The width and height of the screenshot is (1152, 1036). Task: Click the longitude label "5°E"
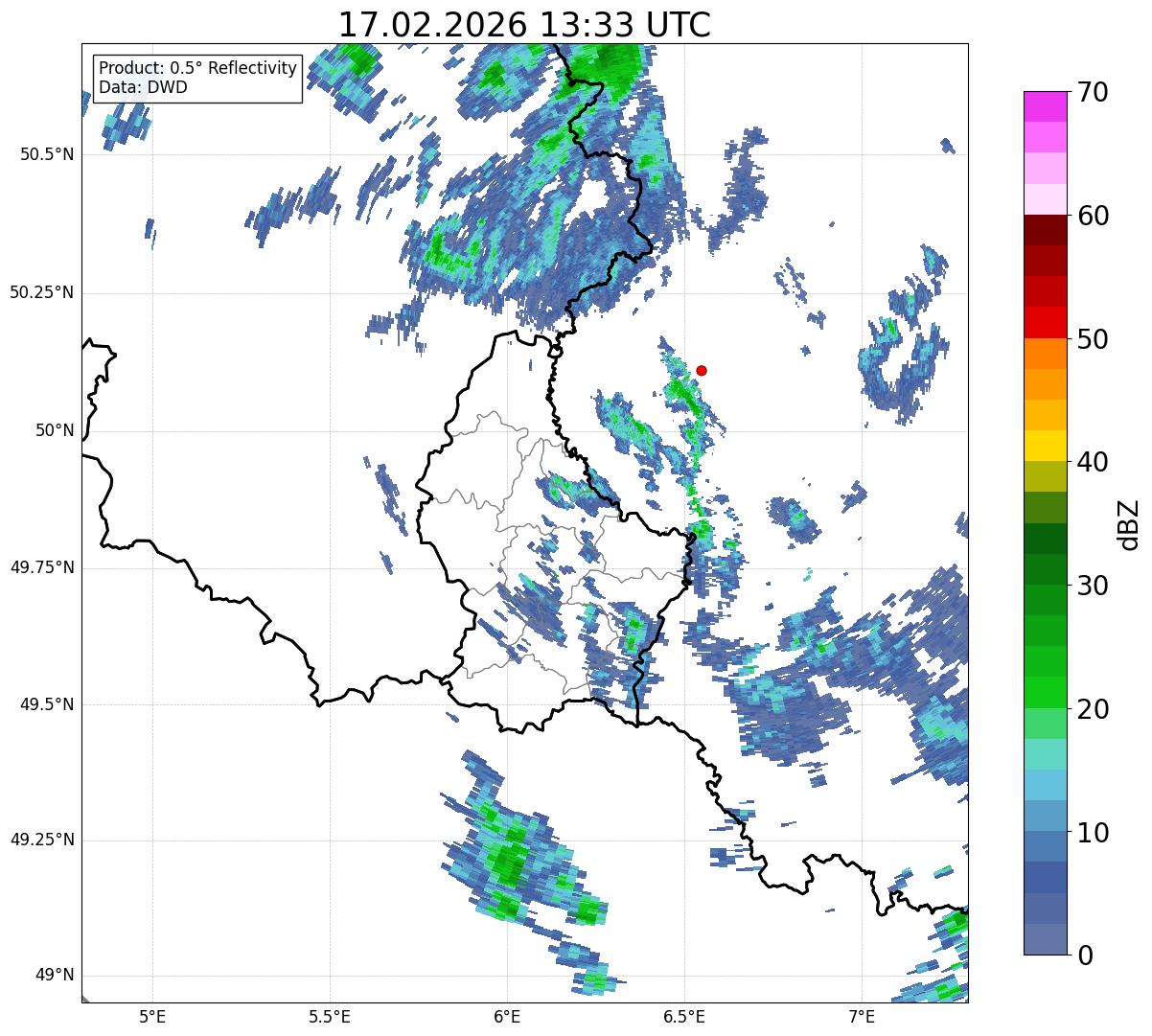pos(152,1016)
